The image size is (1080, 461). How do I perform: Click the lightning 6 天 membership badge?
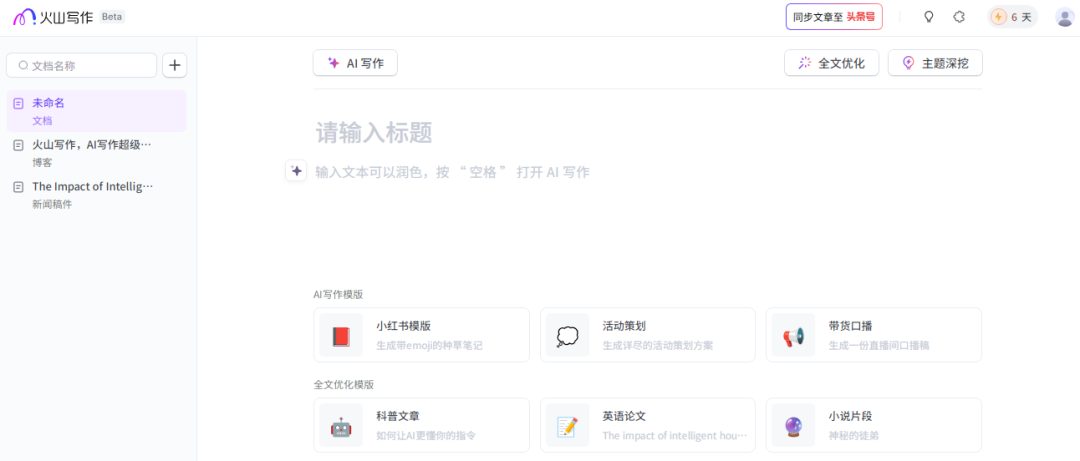click(x=1012, y=17)
